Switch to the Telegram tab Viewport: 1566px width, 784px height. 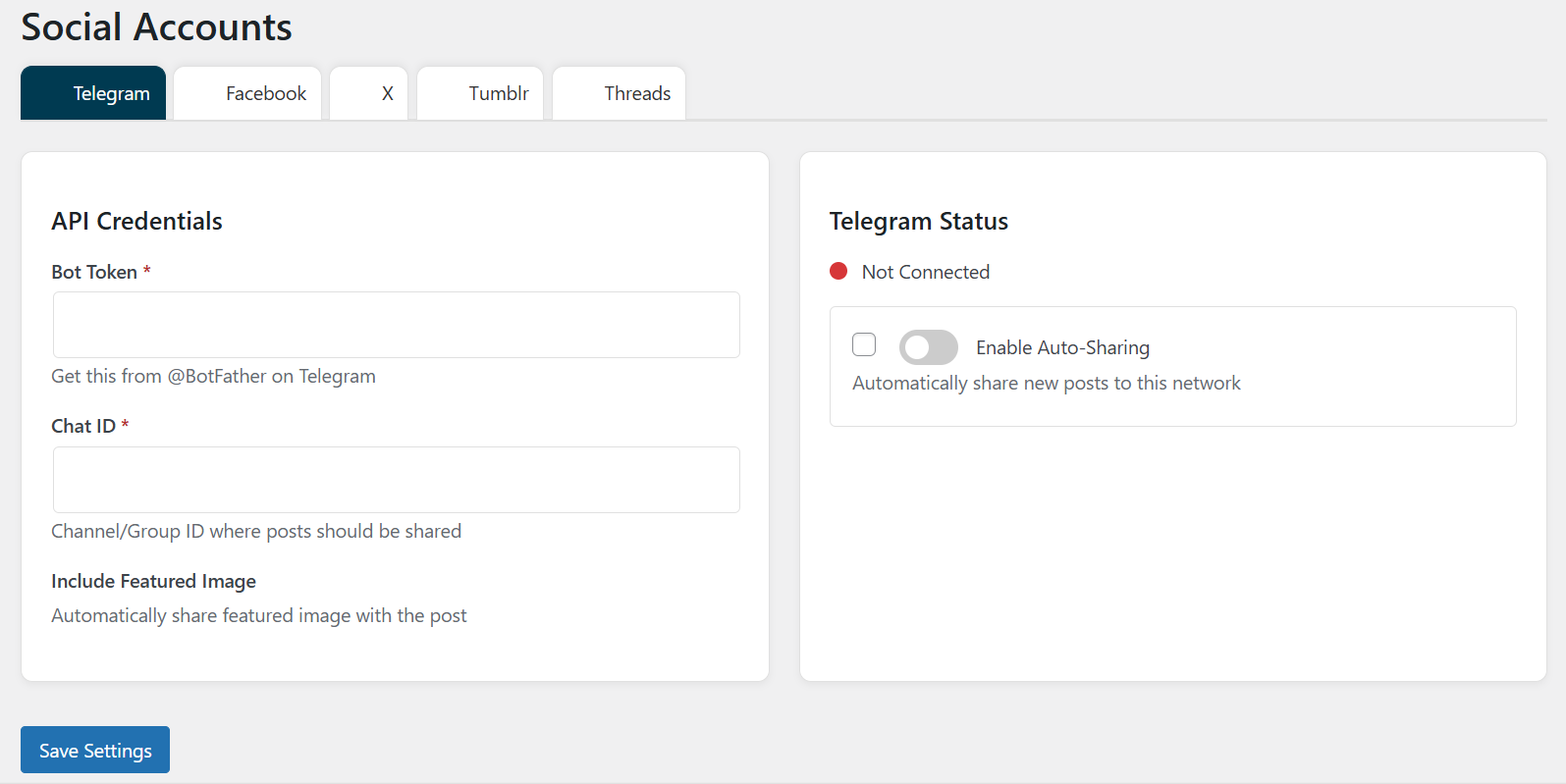click(93, 93)
